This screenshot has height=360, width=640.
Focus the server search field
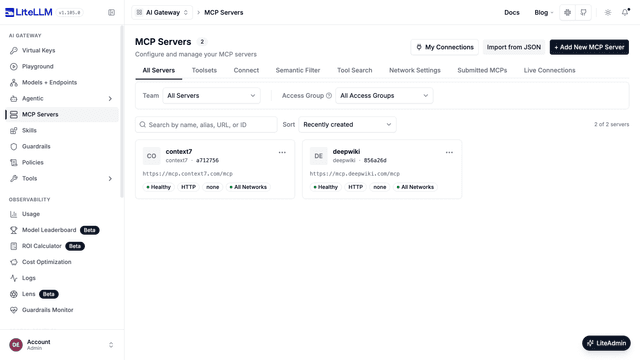click(x=206, y=124)
